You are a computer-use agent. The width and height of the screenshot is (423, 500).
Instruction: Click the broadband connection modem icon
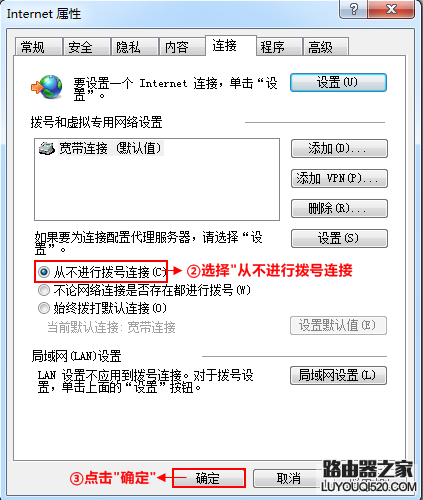pos(47,148)
